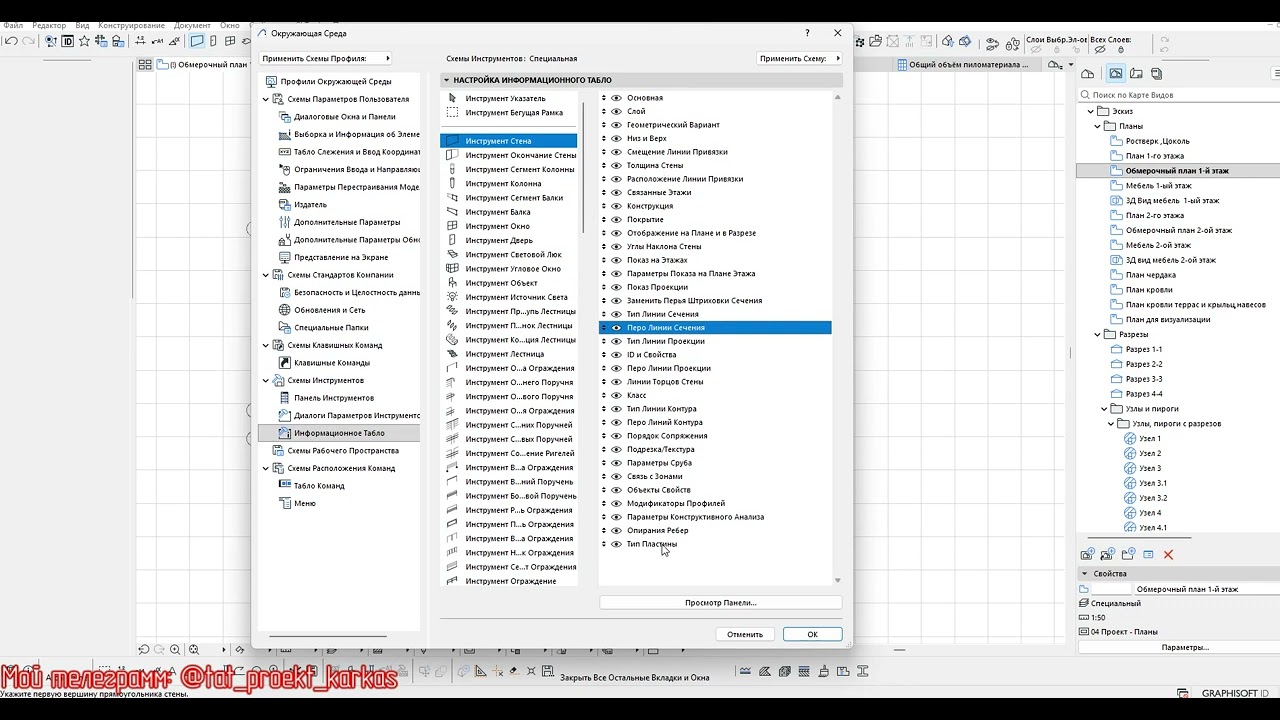Click the Инструмент Дверь door icon
This screenshot has height=720, width=1280.
pos(452,240)
